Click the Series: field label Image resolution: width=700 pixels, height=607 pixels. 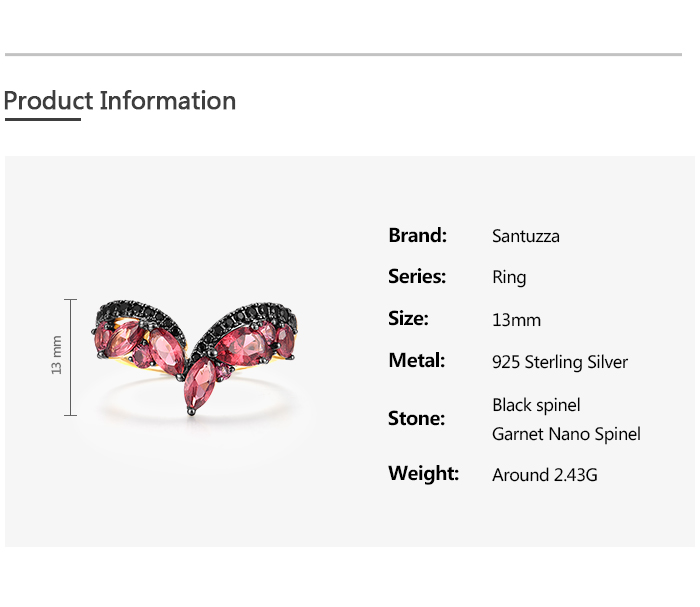417,277
